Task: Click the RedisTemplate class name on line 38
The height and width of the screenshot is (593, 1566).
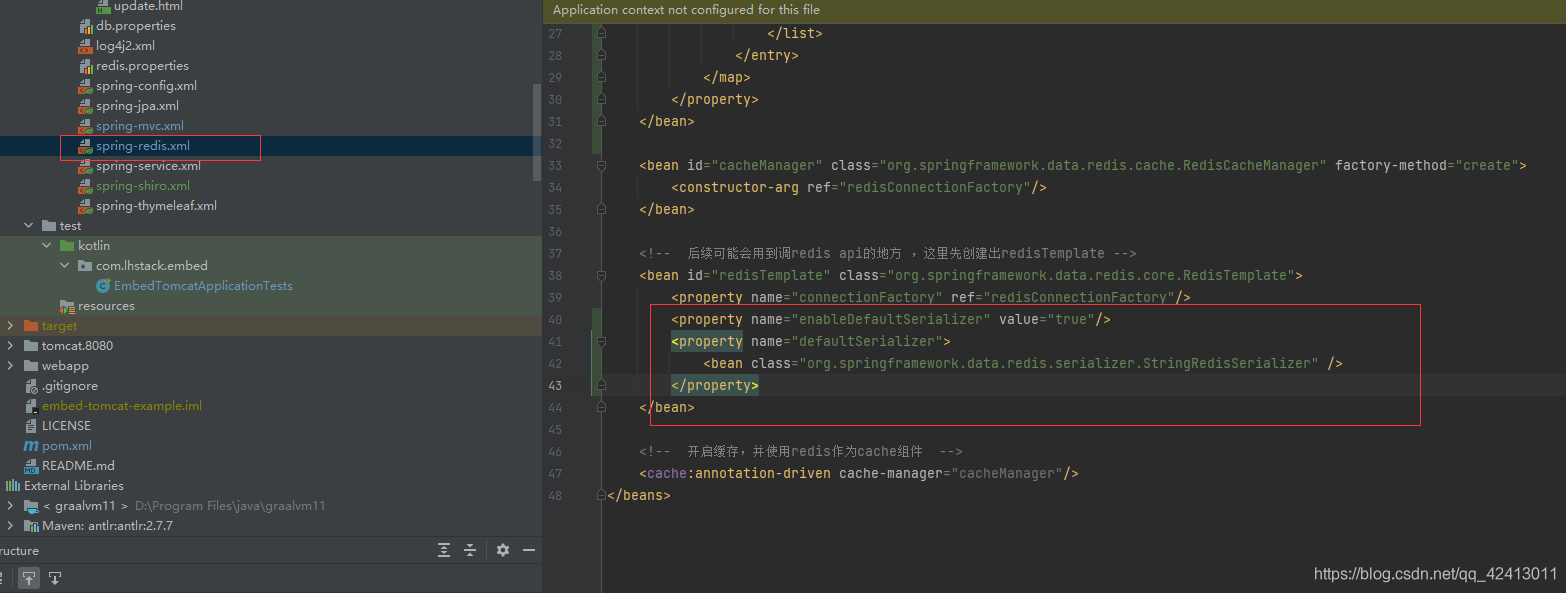Action: click(x=1236, y=275)
